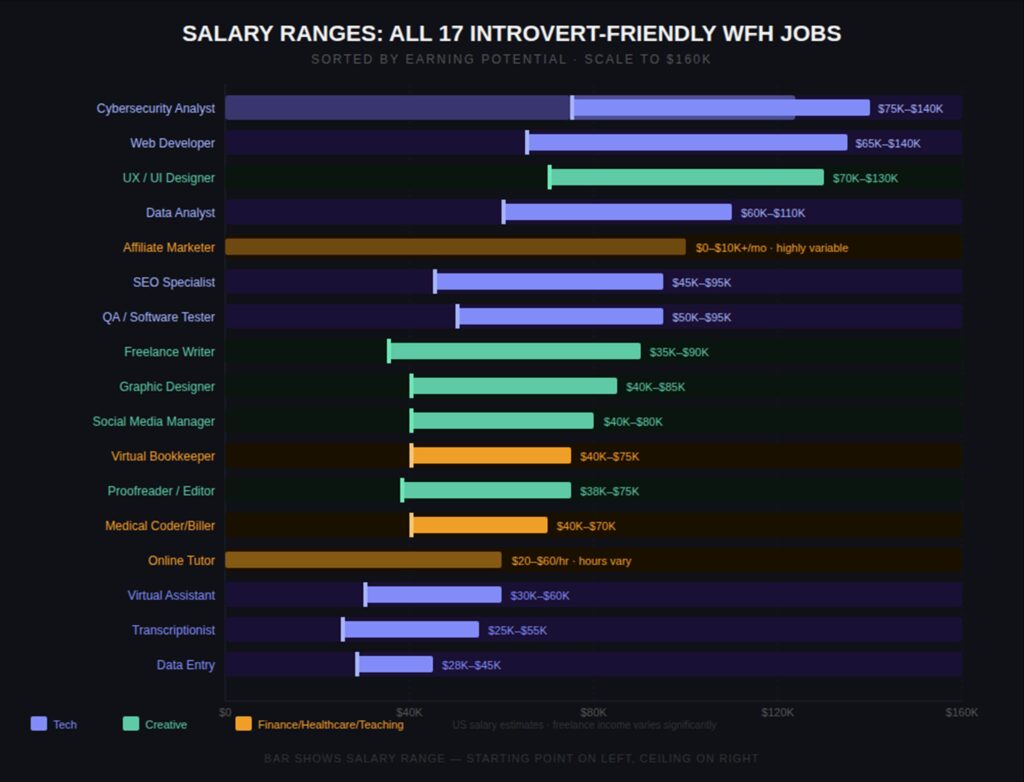The width and height of the screenshot is (1024, 782).
Task: Select the Virtual Assistant salary bar
Action: coord(433,595)
